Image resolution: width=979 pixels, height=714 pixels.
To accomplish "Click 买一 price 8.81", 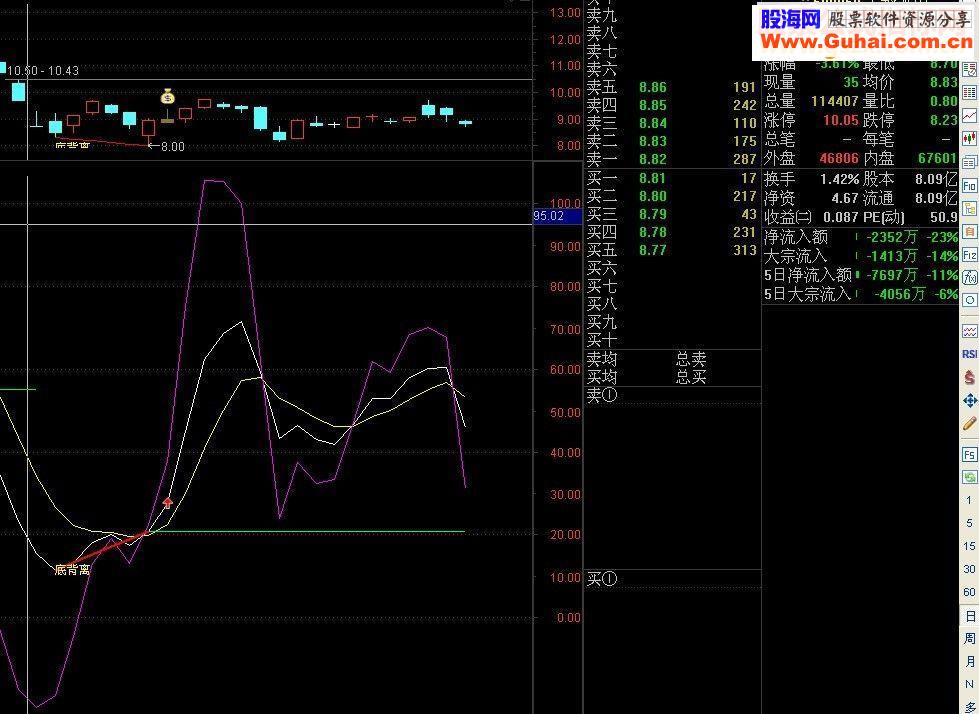I will (x=652, y=178).
